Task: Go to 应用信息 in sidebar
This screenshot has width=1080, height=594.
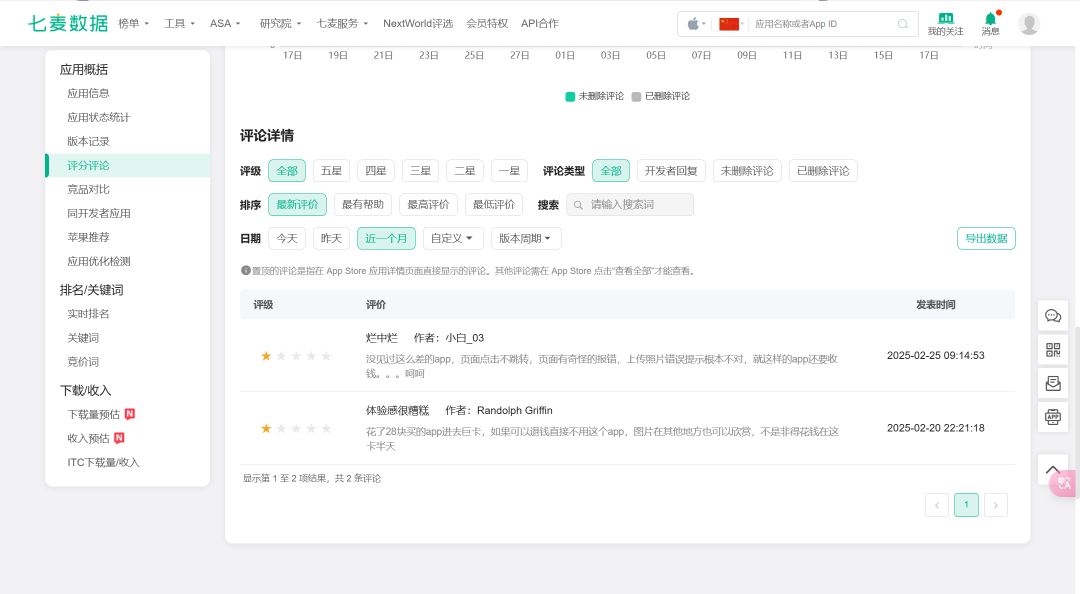Action: pyautogui.click(x=88, y=93)
